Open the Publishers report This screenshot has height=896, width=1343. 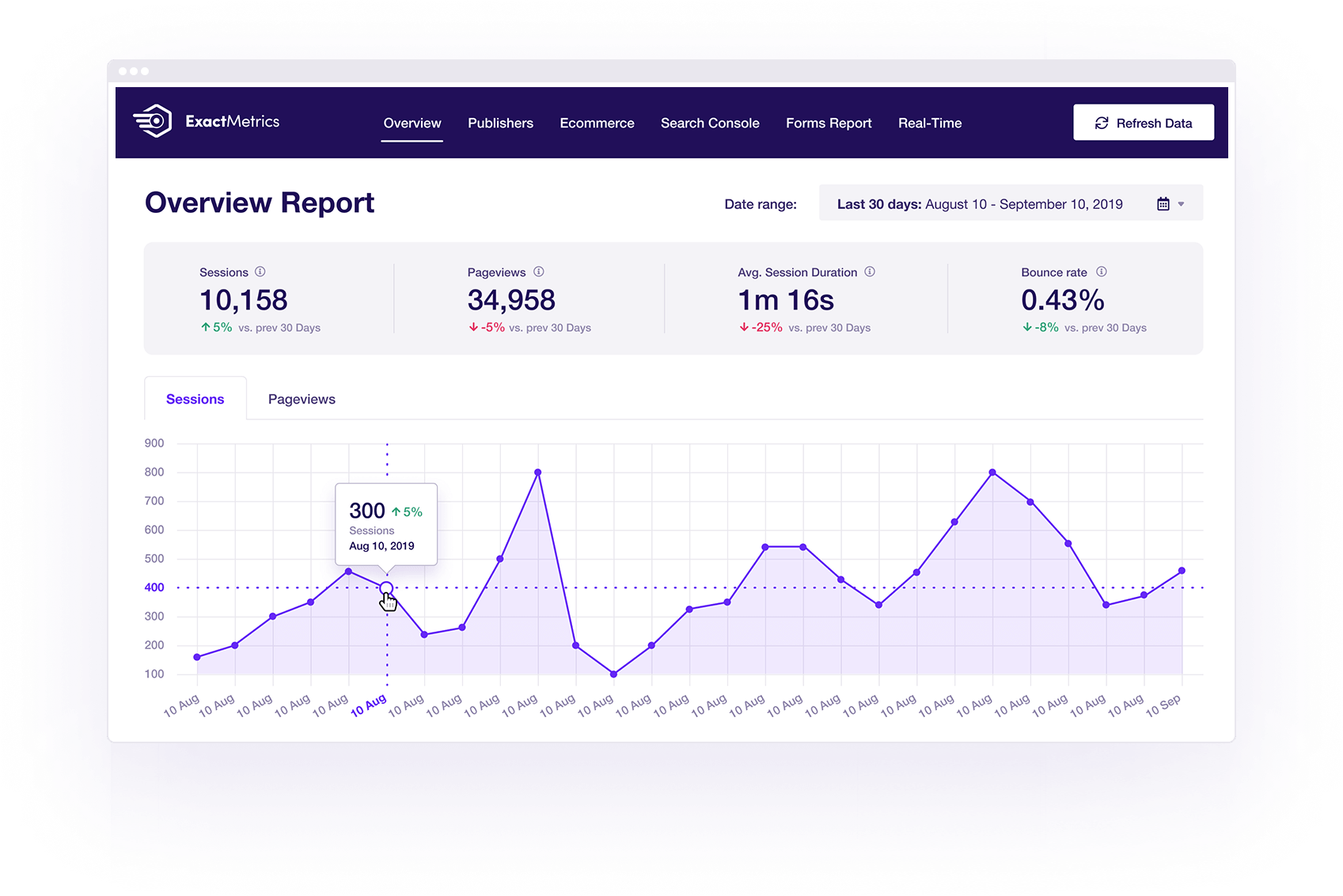click(500, 123)
